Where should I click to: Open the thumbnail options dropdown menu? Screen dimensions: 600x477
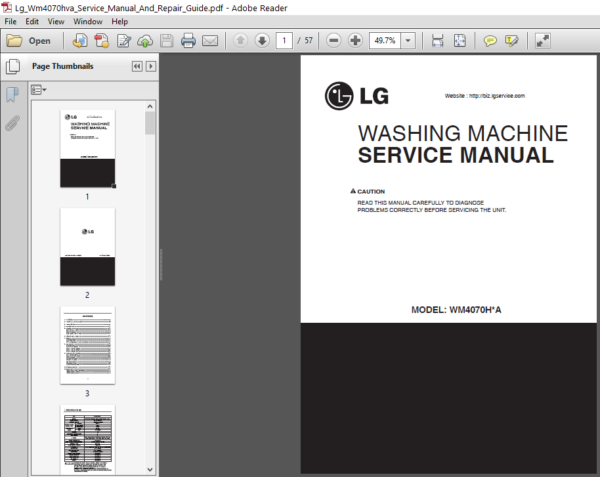click(38, 90)
